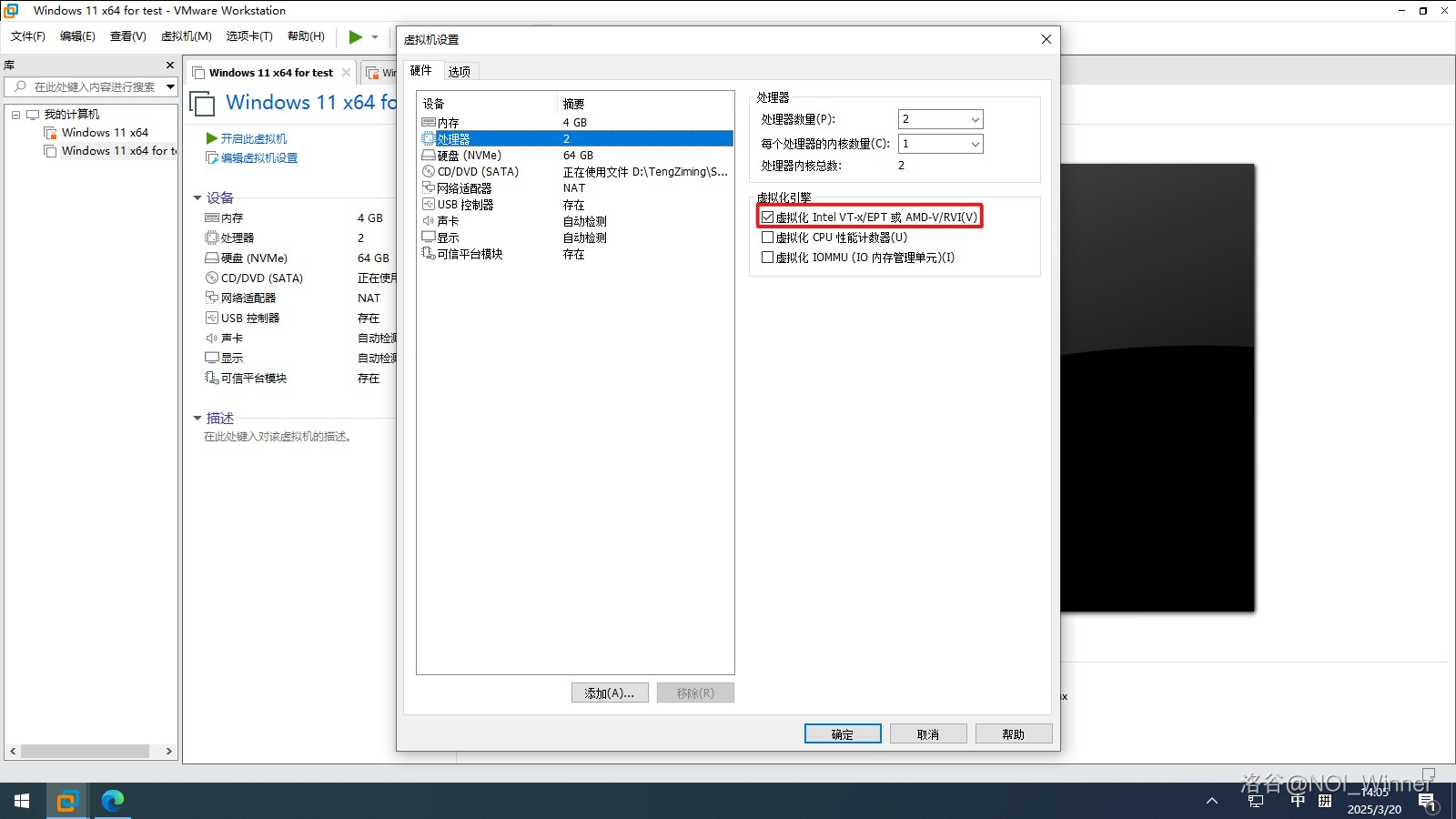1456x819 pixels.
Task: Select the trusted platform module (可信平台模块) icon
Action: point(429,254)
